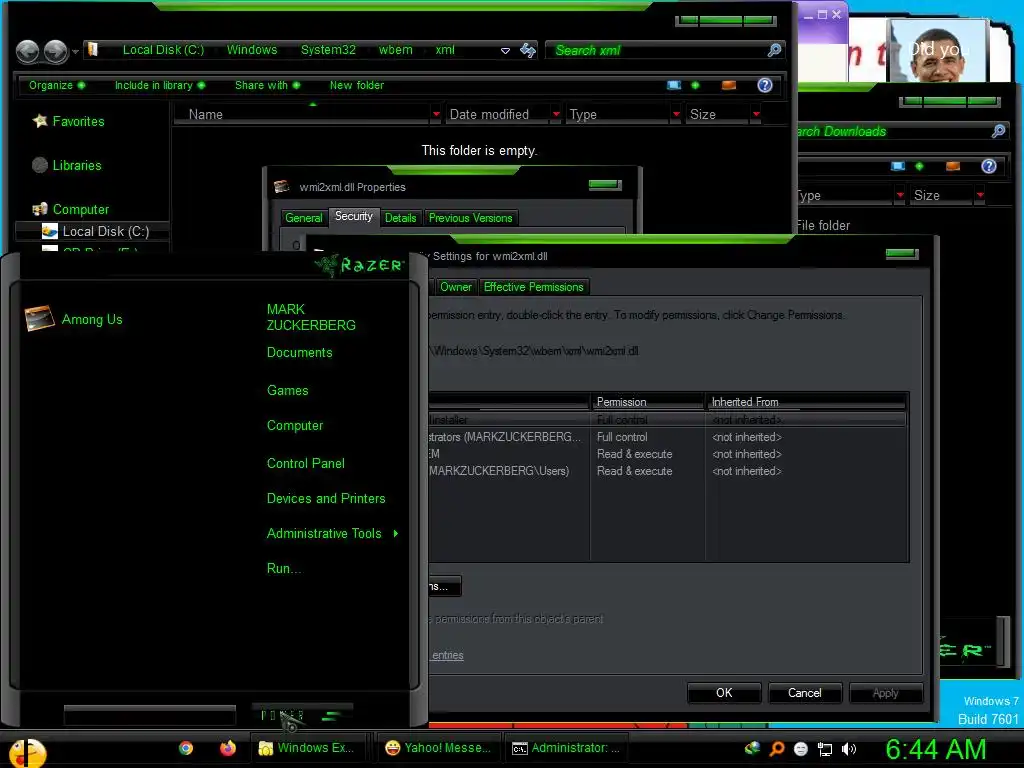Go back using Explorer Back arrow
The height and width of the screenshot is (768, 1024).
tap(27, 51)
